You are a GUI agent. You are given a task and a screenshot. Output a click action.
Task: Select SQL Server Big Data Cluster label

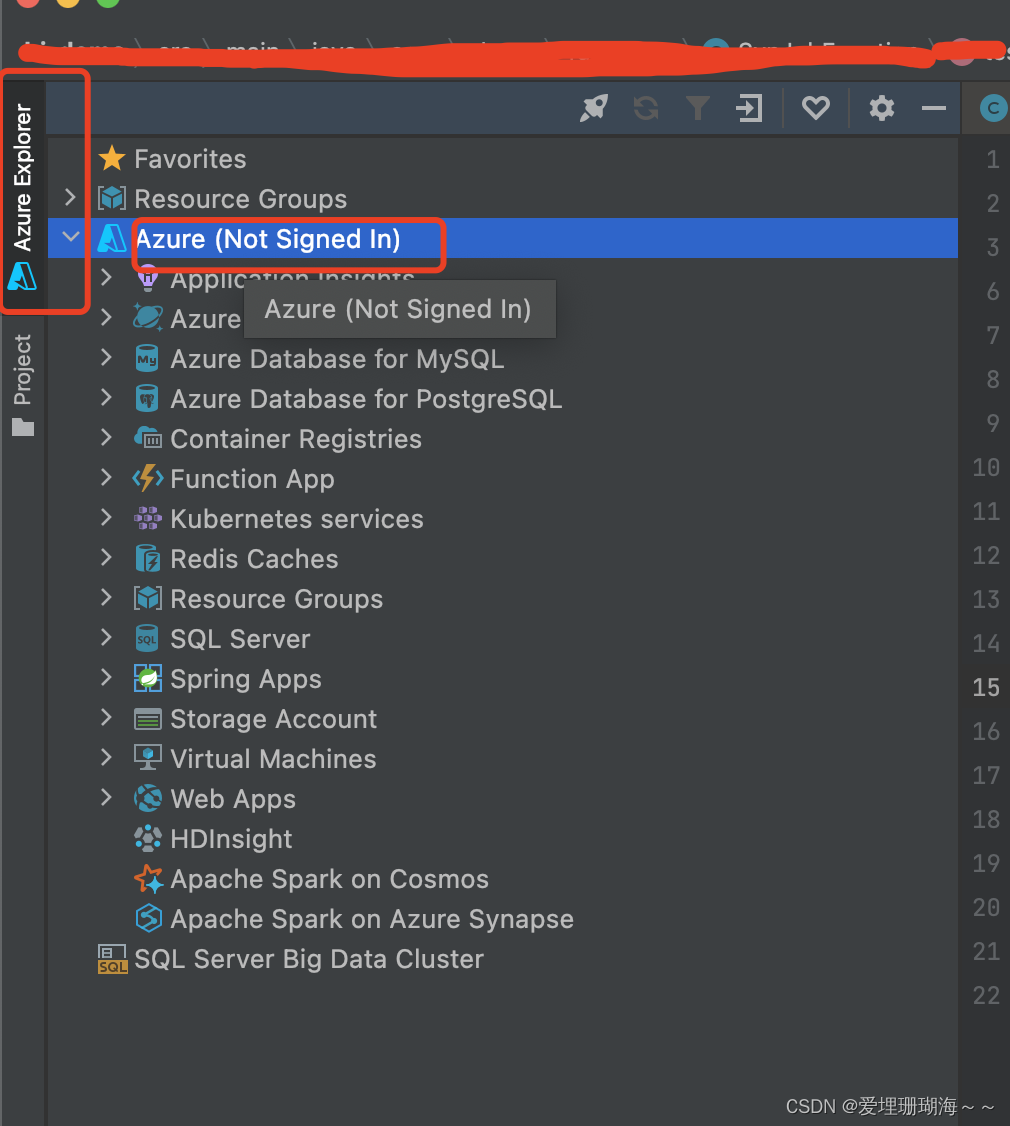(x=309, y=959)
